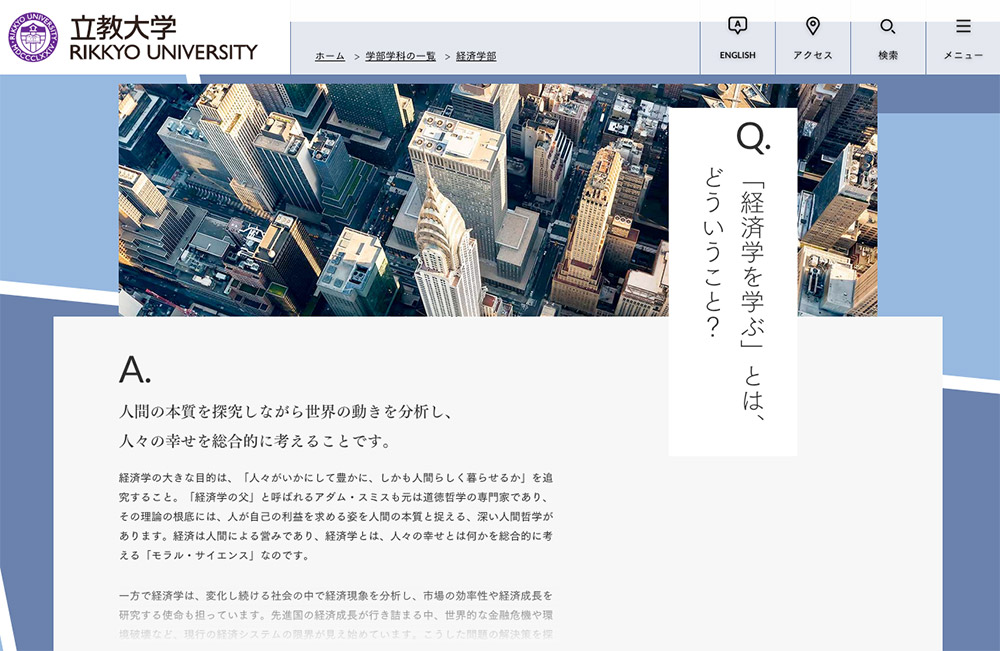Click the vertical text どういうこと？
Image resolution: width=1000 pixels, height=651 pixels.
[713, 252]
